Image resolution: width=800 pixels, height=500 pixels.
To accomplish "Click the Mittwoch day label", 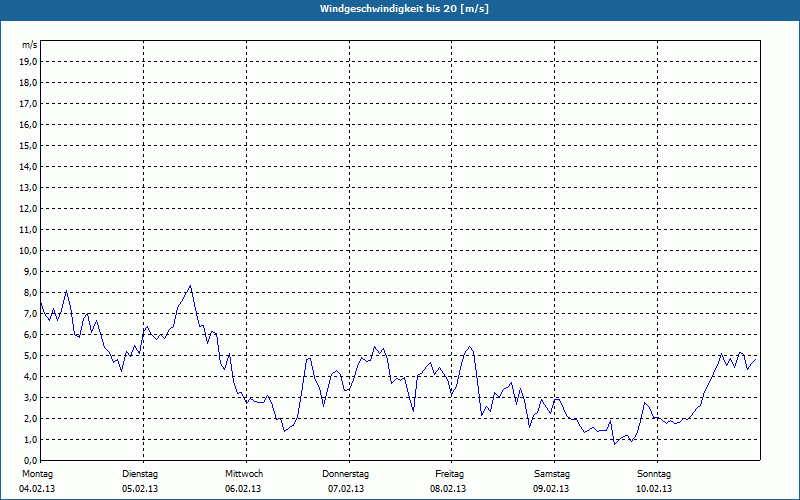I will 244,474.
